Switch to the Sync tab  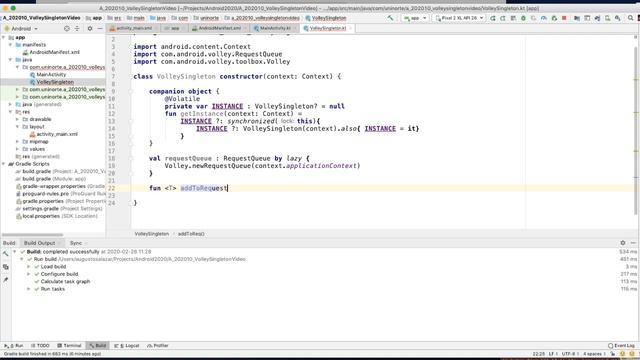coord(76,243)
